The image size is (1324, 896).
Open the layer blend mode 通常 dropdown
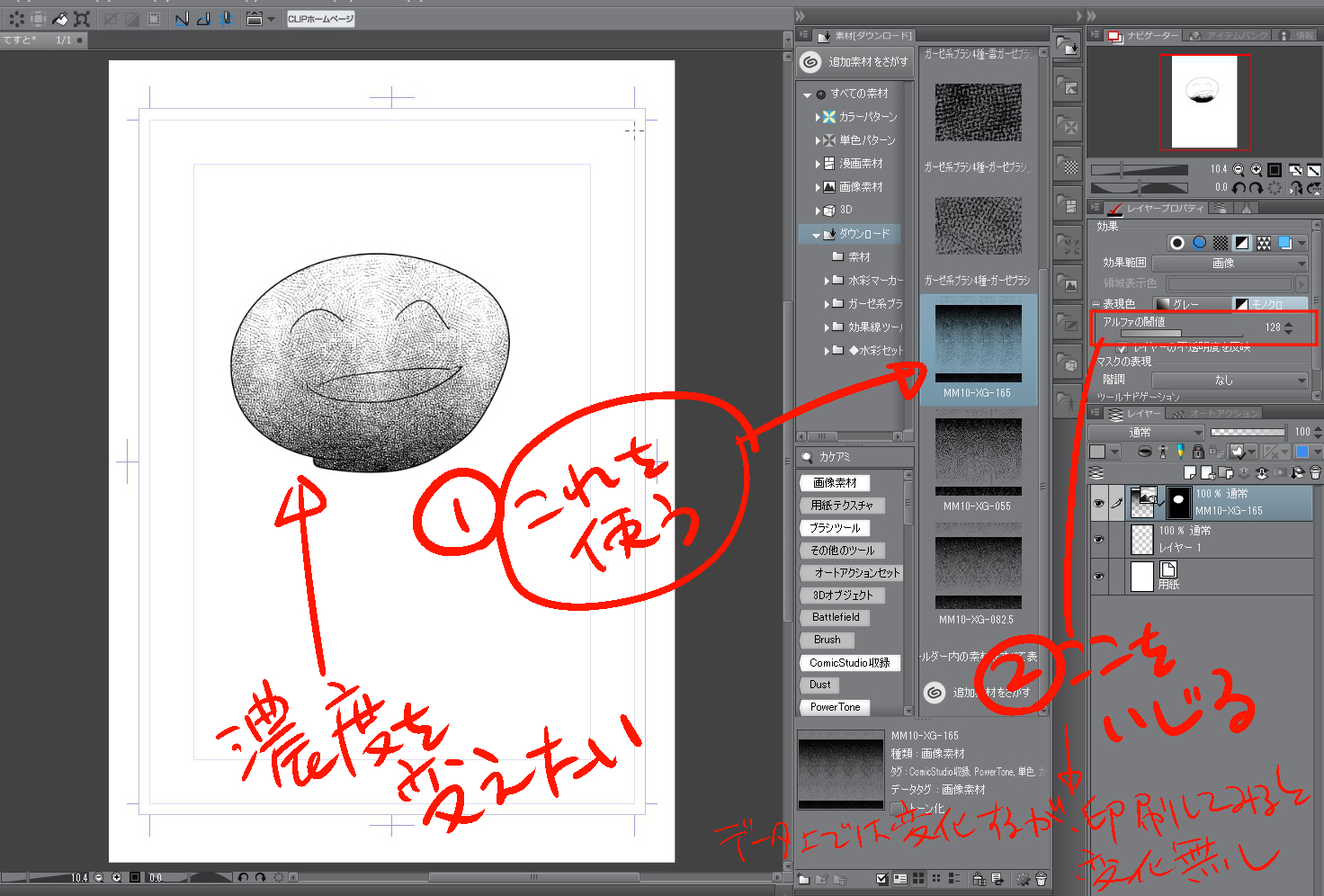(1146, 432)
